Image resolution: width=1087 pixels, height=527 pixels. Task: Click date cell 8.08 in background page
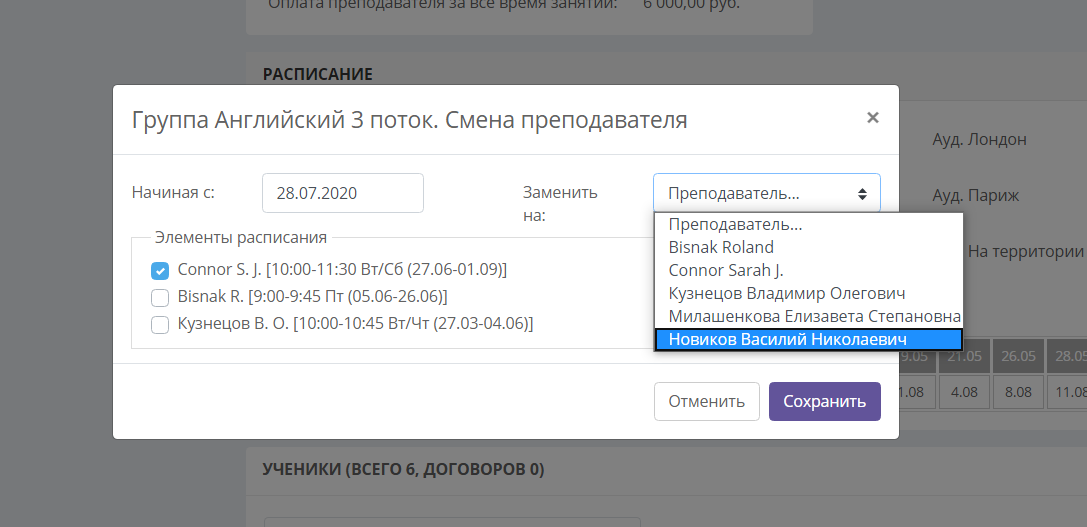[x=1018, y=392]
